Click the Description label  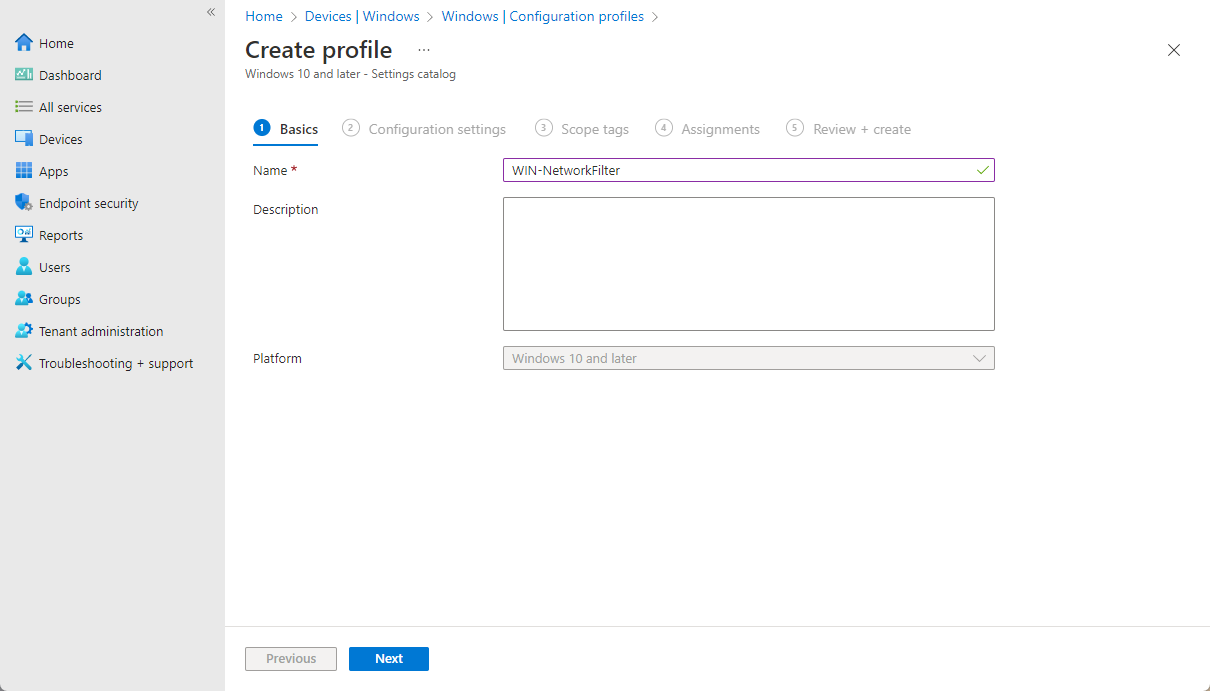tap(286, 210)
